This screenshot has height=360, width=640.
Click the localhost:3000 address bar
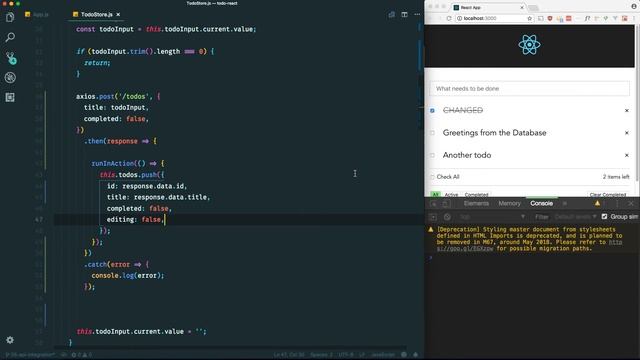[494, 18]
